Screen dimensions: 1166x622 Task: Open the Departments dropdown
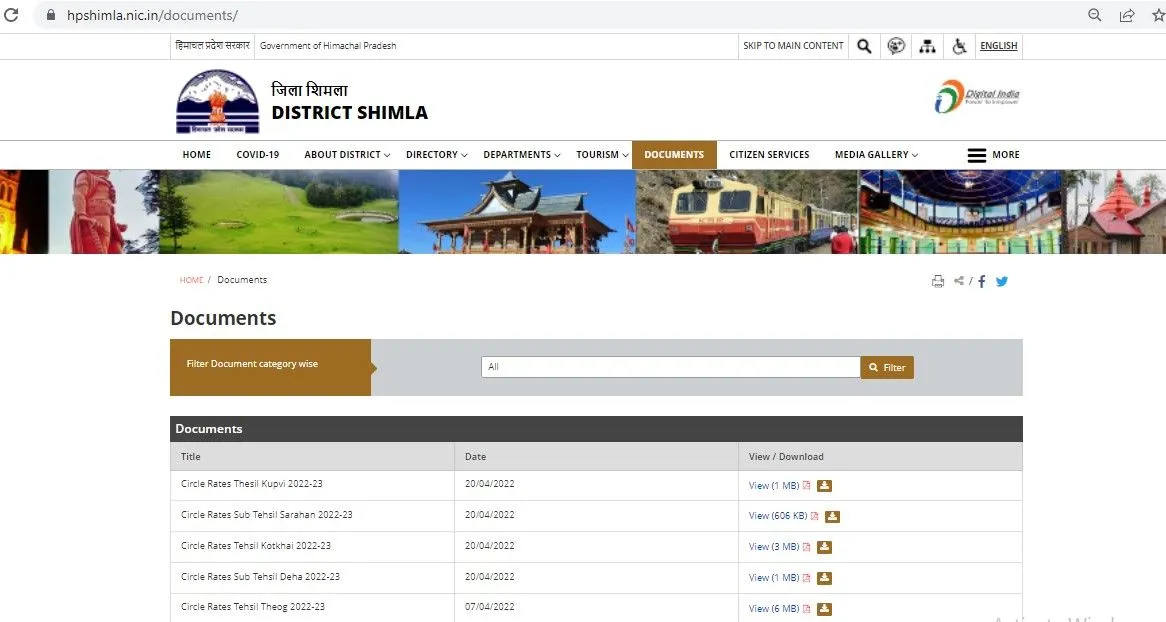[x=521, y=155]
